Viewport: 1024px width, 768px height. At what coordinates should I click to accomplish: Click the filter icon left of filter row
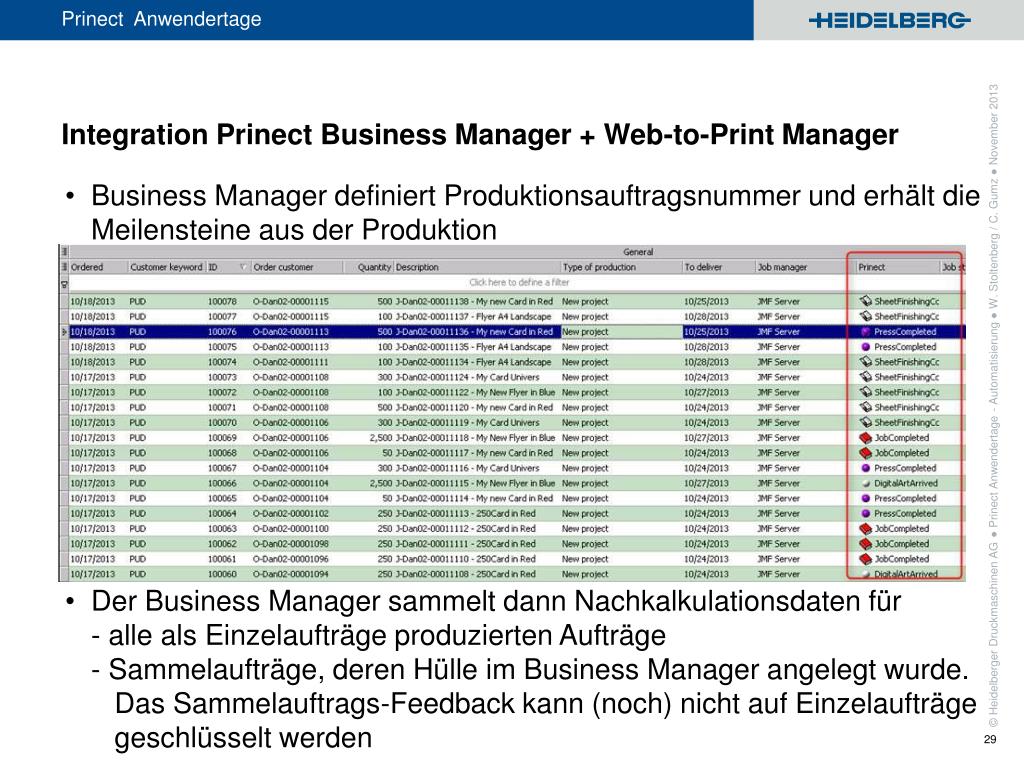click(x=64, y=283)
